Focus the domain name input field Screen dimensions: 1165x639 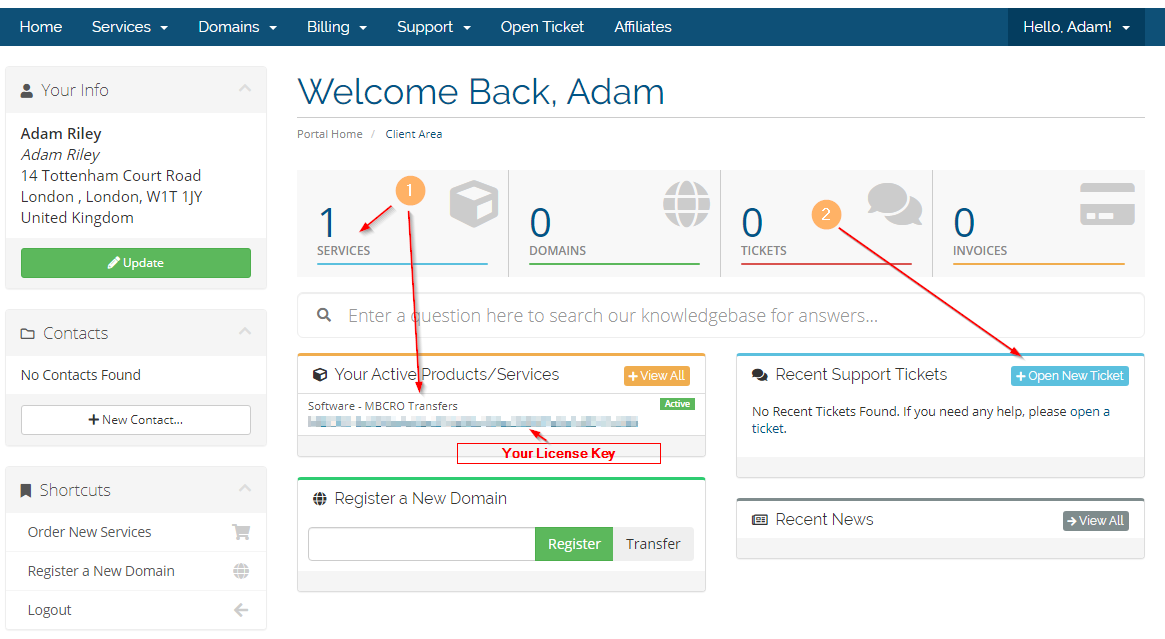pyautogui.click(x=421, y=544)
